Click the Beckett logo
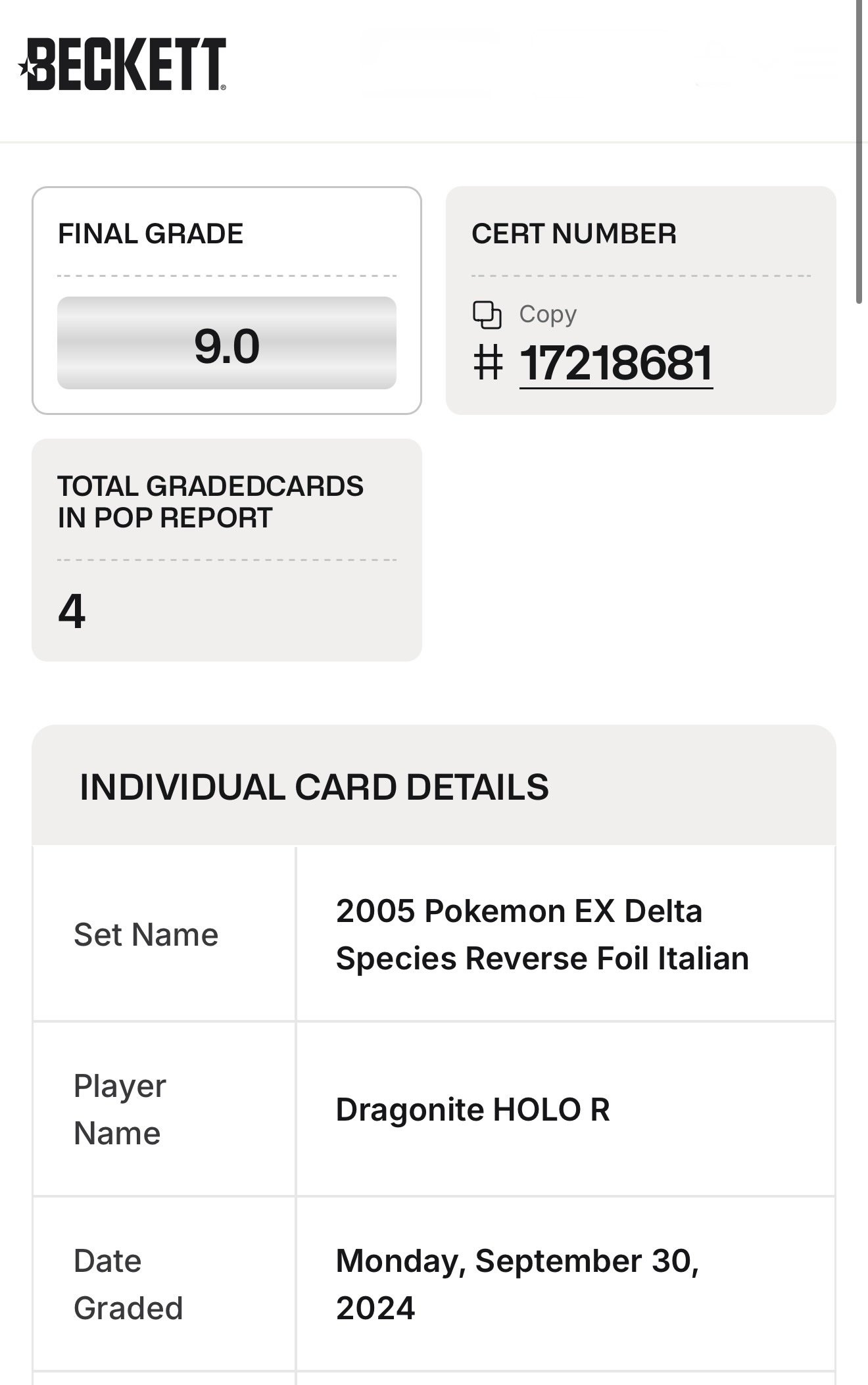The image size is (868, 1385). pos(123,64)
